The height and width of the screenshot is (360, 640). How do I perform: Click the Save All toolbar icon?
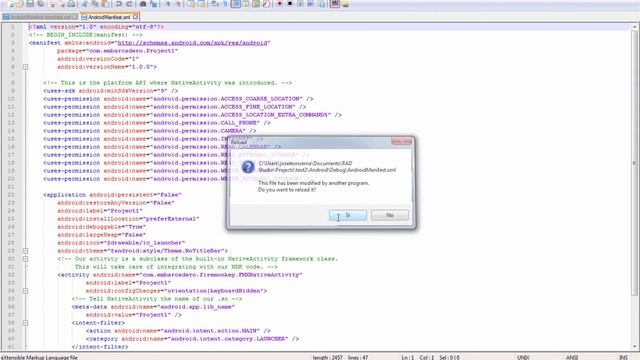point(41,4)
